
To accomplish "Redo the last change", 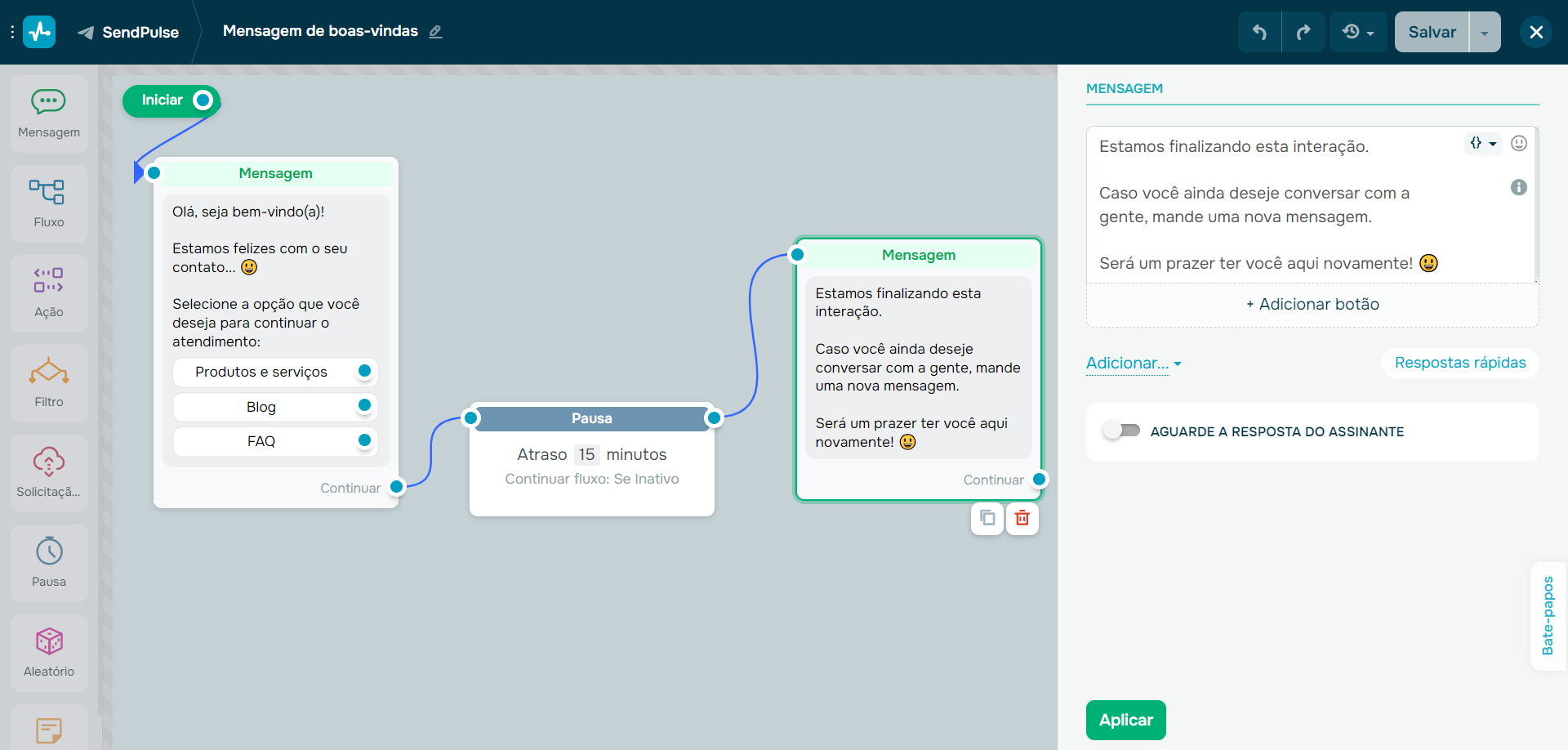I will tap(1303, 32).
